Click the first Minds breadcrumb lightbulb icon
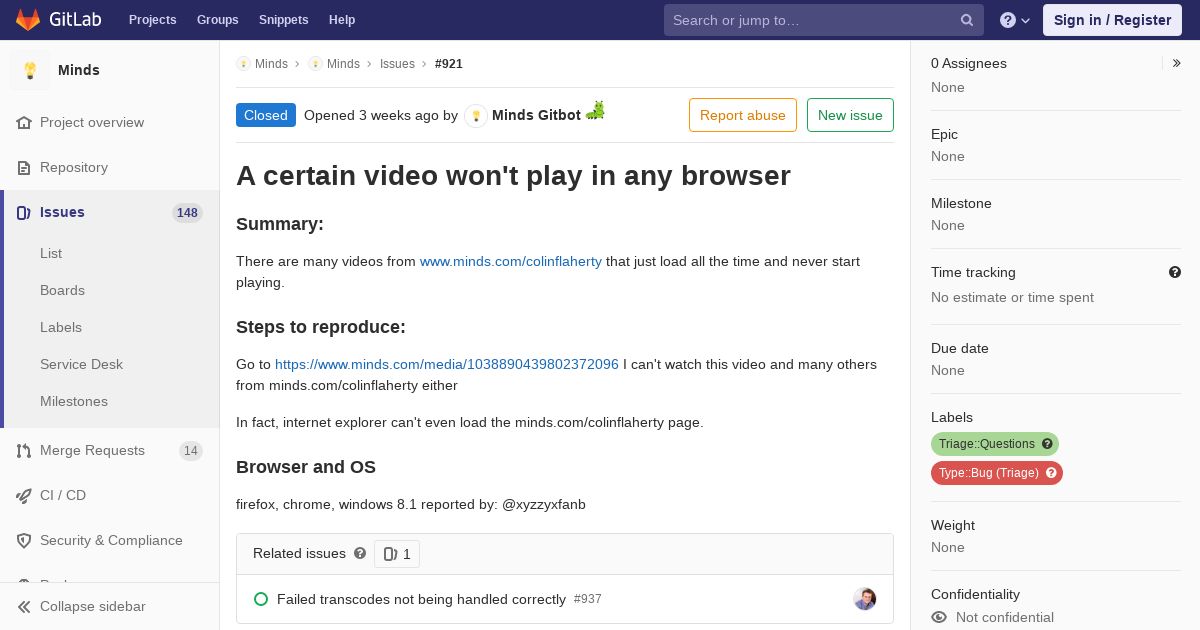 click(243, 64)
